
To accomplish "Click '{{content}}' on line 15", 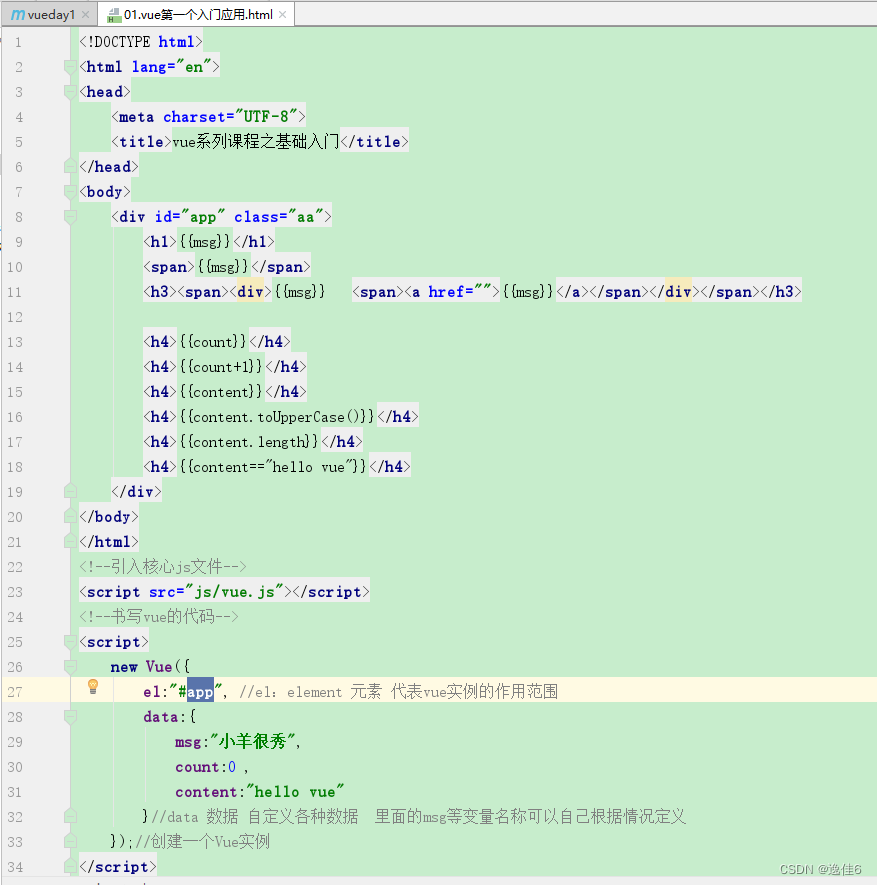I will (x=221, y=392).
